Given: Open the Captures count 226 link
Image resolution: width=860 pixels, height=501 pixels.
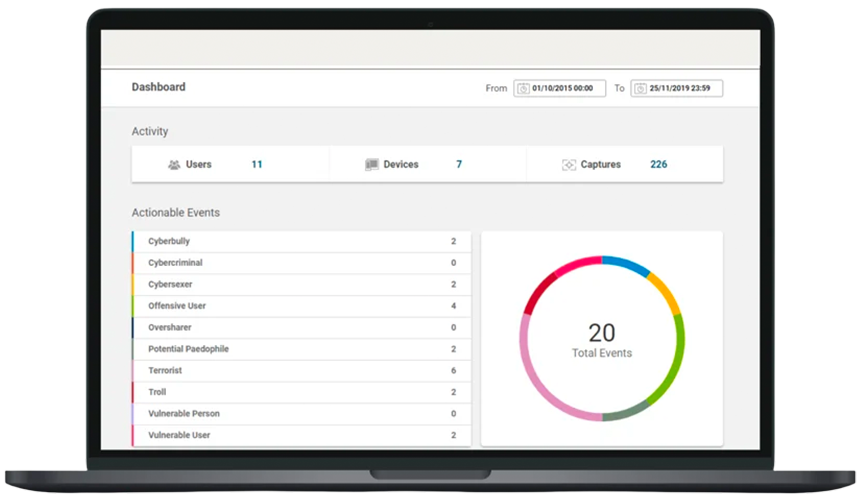Looking at the screenshot, I should coord(658,164).
